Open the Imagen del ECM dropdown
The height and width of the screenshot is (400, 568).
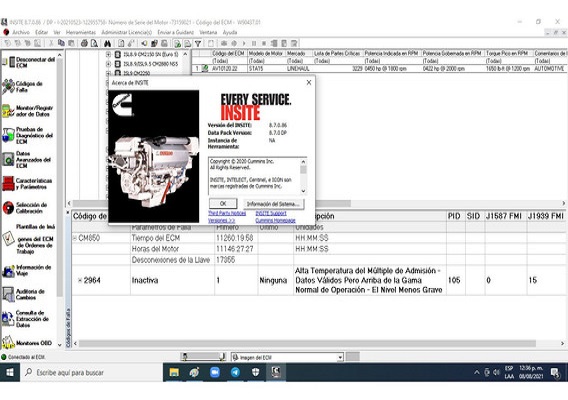pyautogui.click(x=340, y=357)
